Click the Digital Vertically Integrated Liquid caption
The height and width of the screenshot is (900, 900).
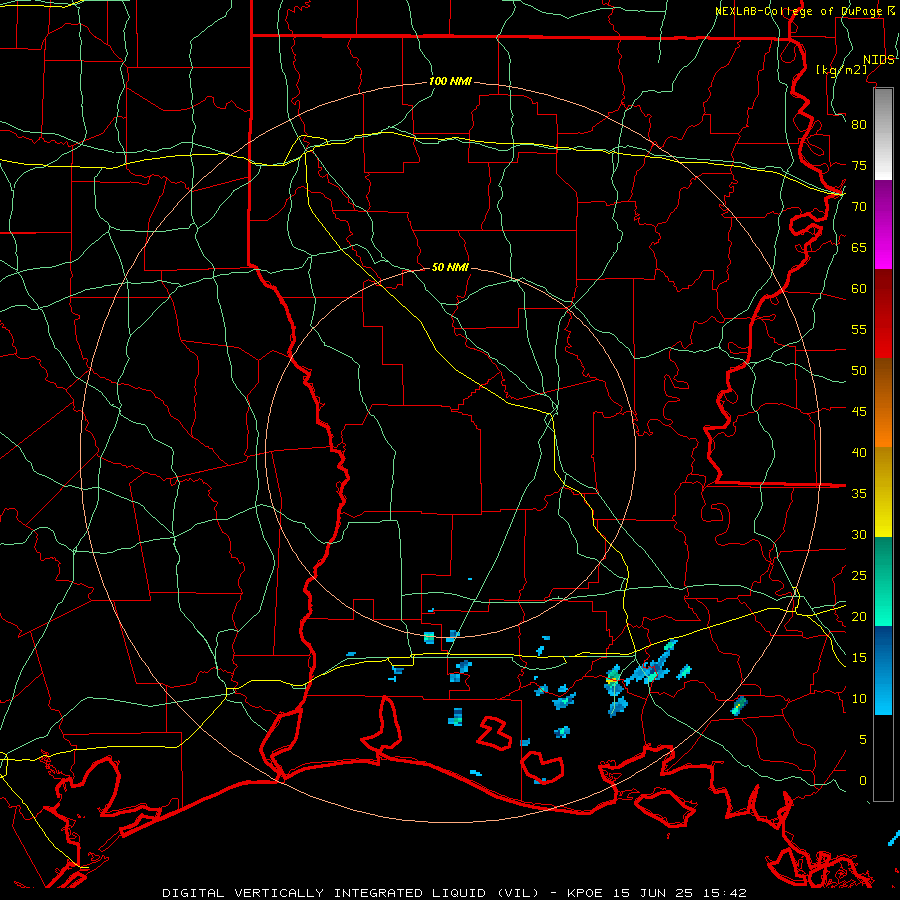click(455, 893)
